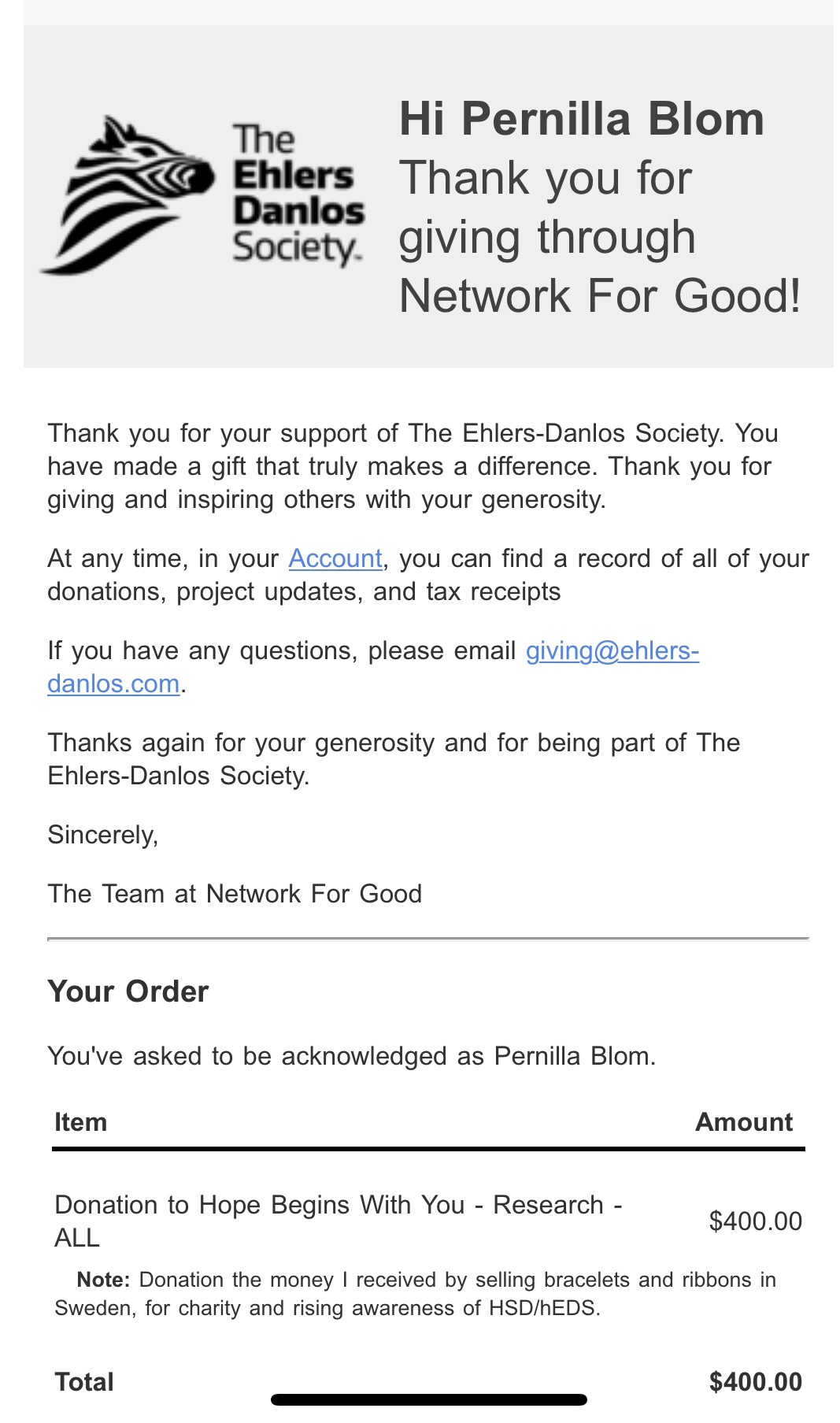Viewport: 840px width, 1423px height.
Task: Click the acknowledged as Pernilla Blom sentence
Action: [x=351, y=1056]
